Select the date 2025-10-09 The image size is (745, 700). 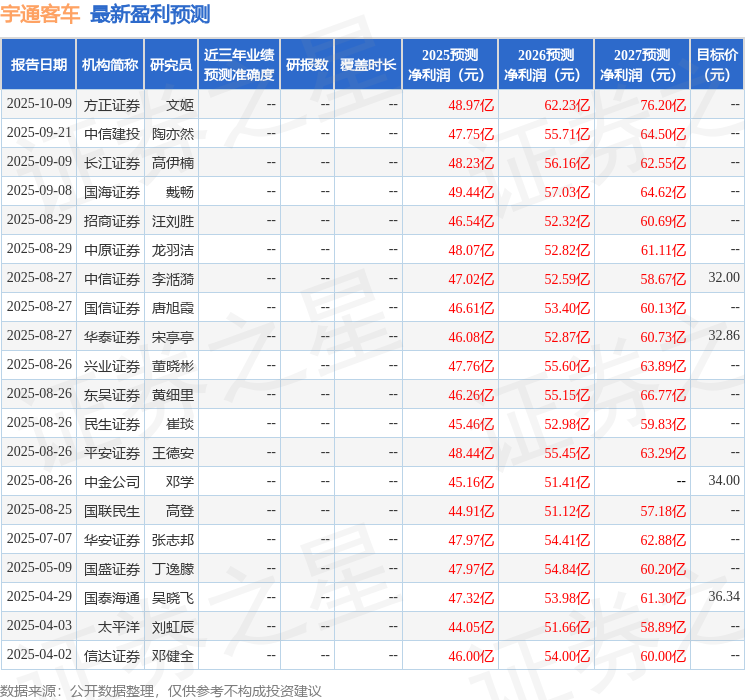(x=39, y=104)
